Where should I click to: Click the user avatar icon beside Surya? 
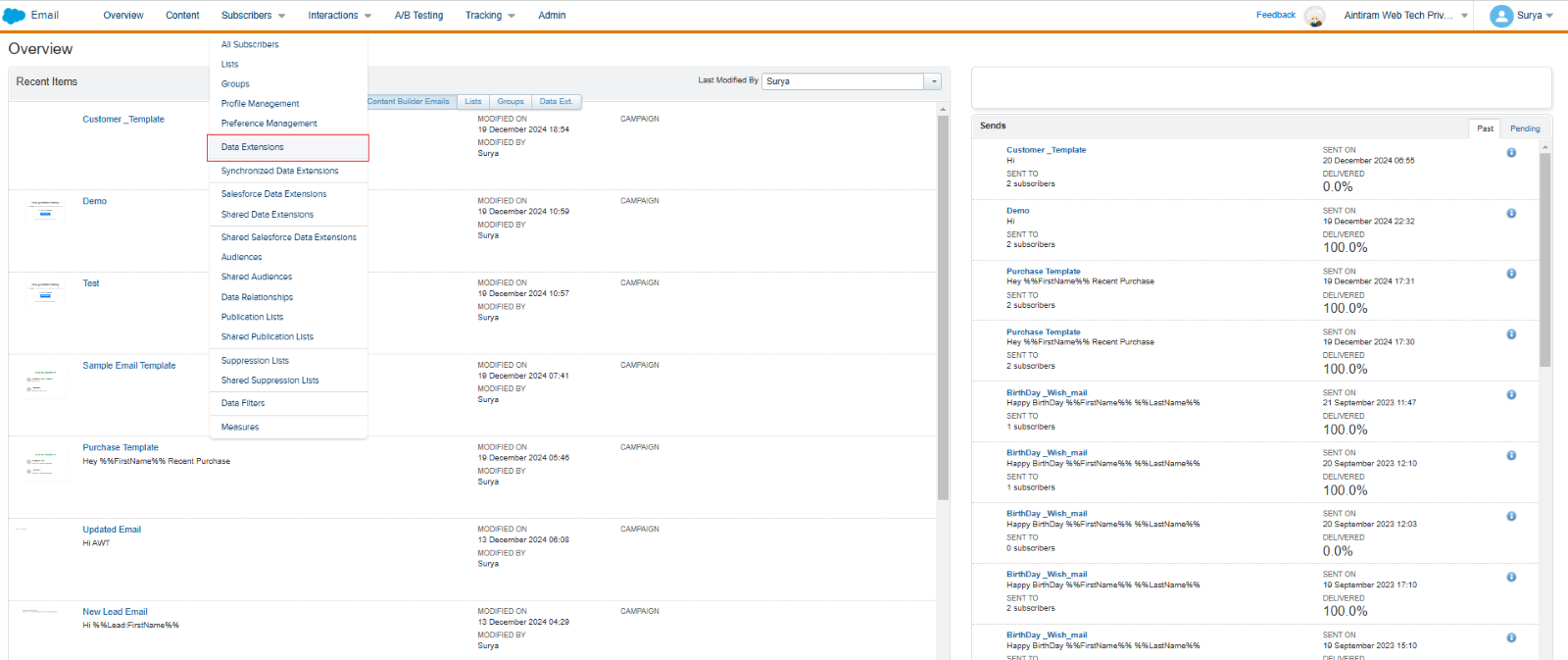pos(1500,16)
